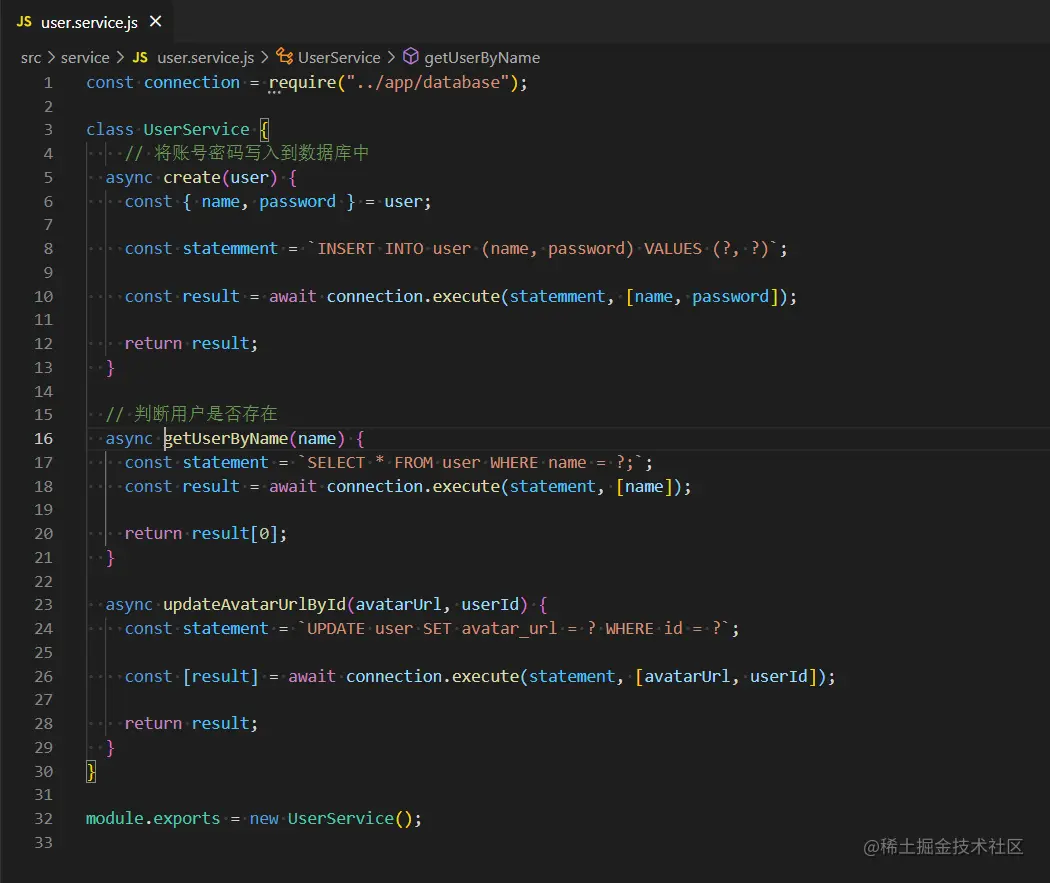Click the opening brace on line 3
This screenshot has width=1050, height=883.
click(x=265, y=129)
